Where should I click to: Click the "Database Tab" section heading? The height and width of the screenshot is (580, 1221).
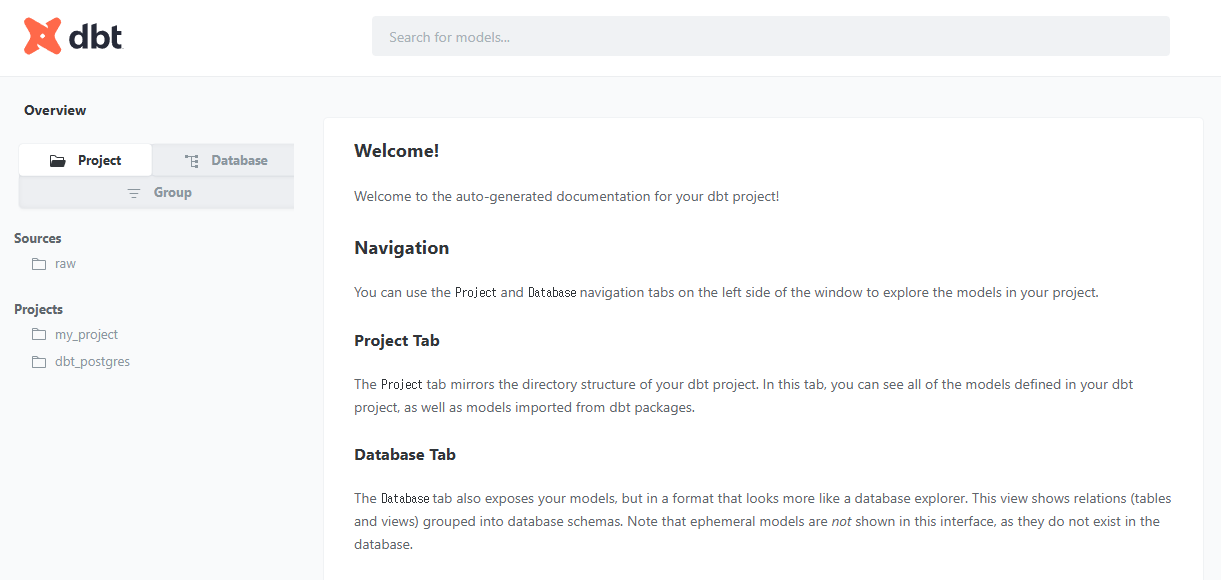coord(404,454)
